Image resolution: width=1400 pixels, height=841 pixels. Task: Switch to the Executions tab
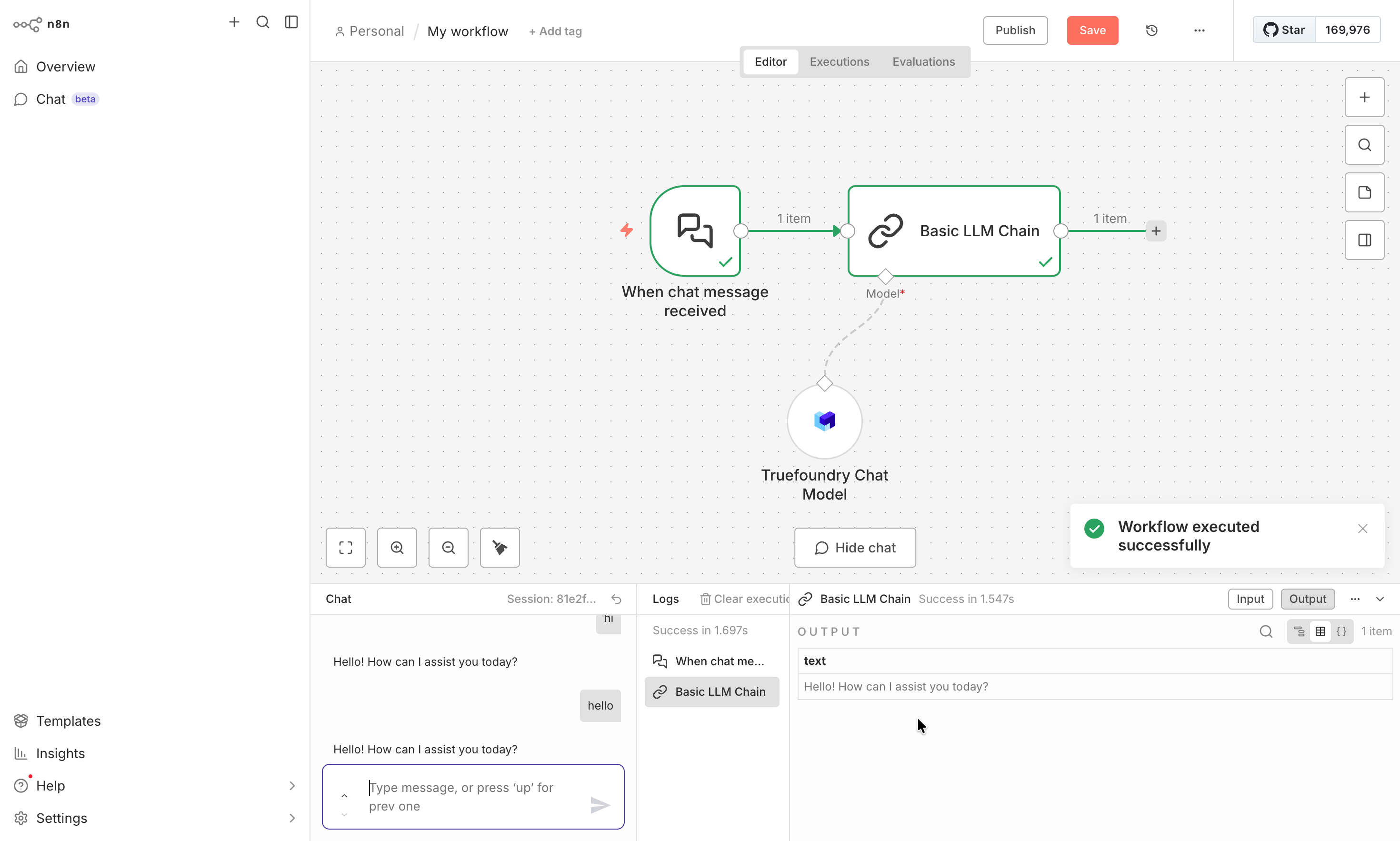(839, 61)
